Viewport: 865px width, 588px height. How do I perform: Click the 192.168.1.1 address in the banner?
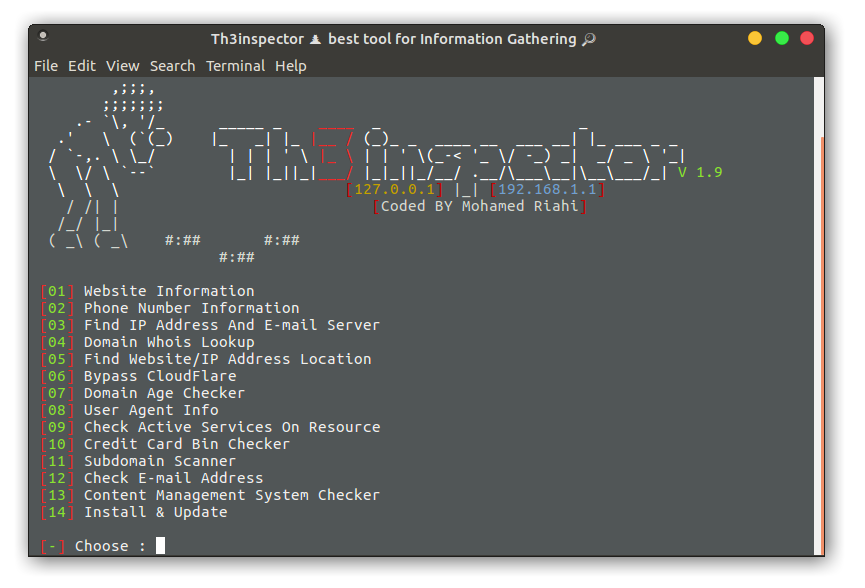tap(549, 188)
